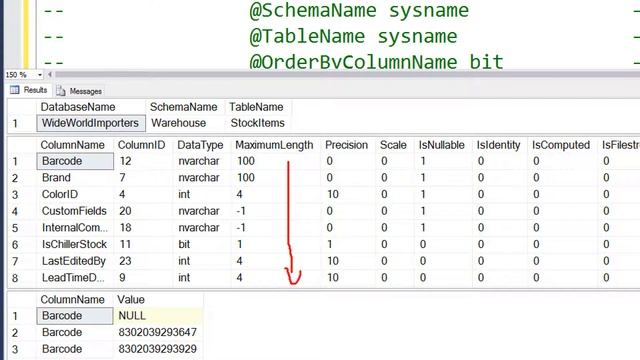This screenshot has width=640, height=360.
Task: Select the LeadTimeD... column name cell
Action: pyautogui.click(x=75, y=278)
